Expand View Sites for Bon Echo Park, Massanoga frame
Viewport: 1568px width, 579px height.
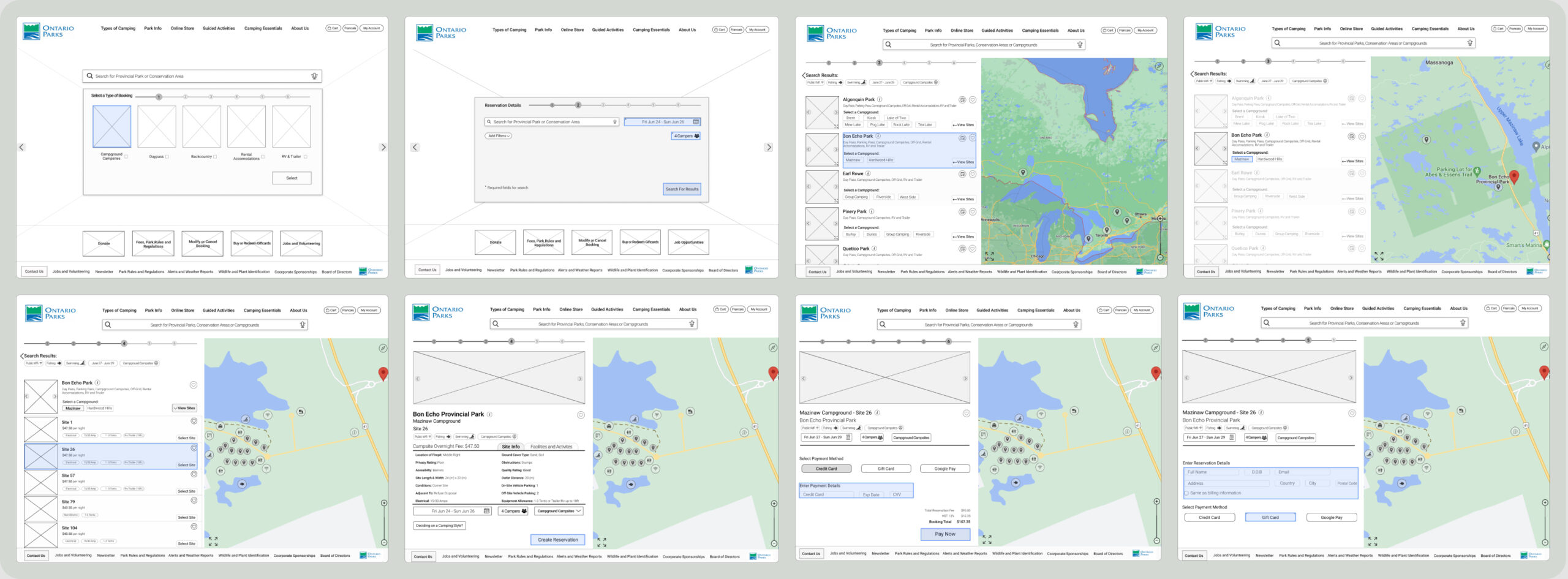1352,162
